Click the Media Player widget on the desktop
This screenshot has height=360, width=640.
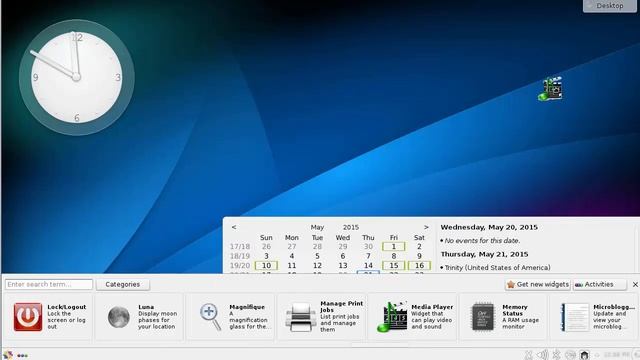tap(550, 89)
